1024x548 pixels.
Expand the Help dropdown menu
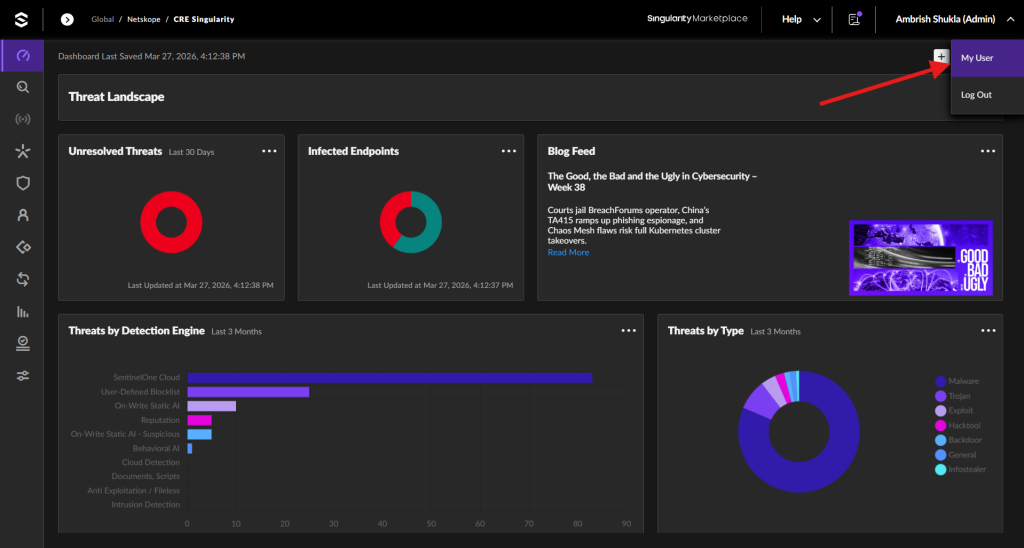[801, 20]
